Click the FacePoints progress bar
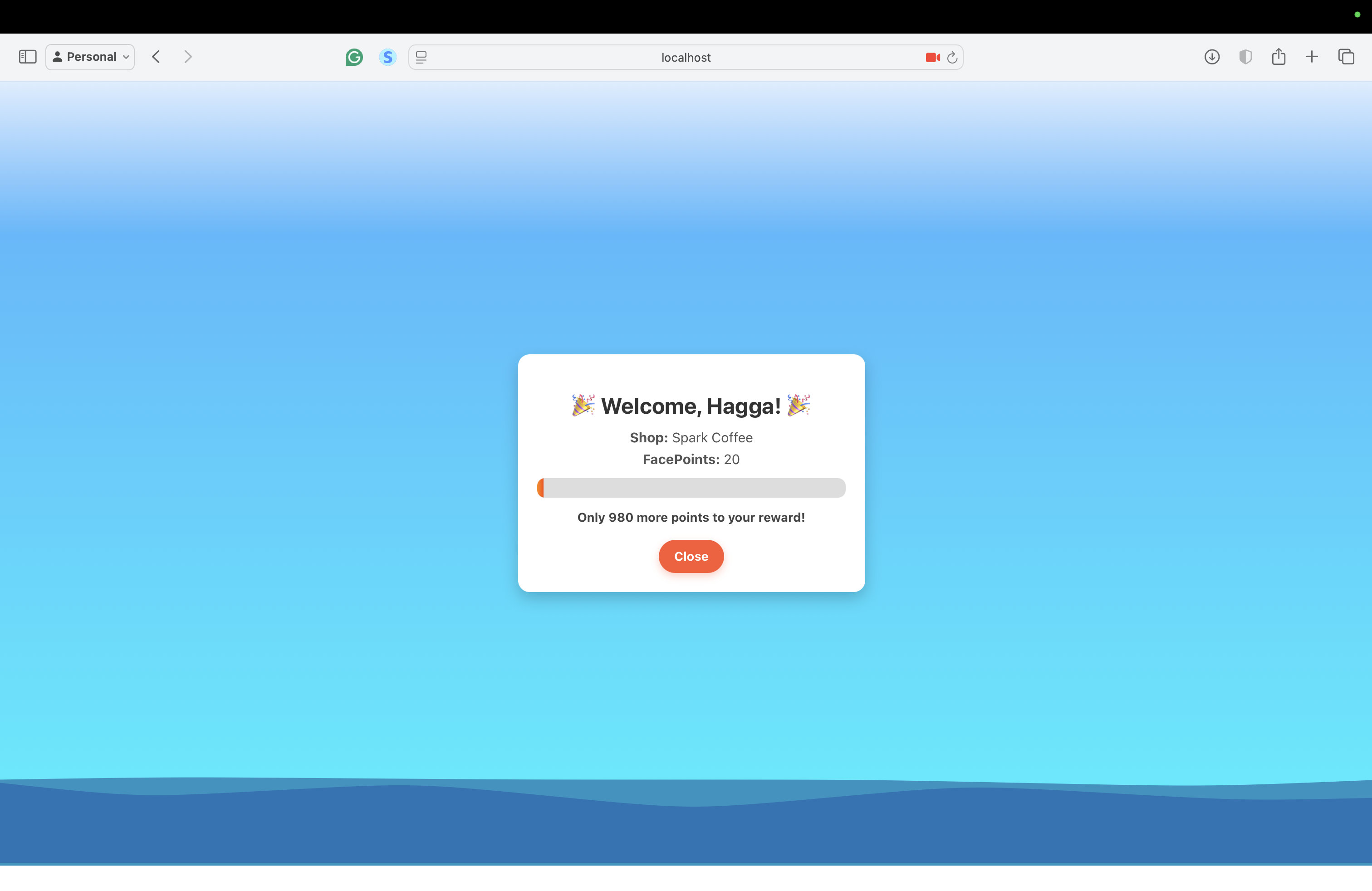Viewport: 1372px width, 891px height. [691, 488]
